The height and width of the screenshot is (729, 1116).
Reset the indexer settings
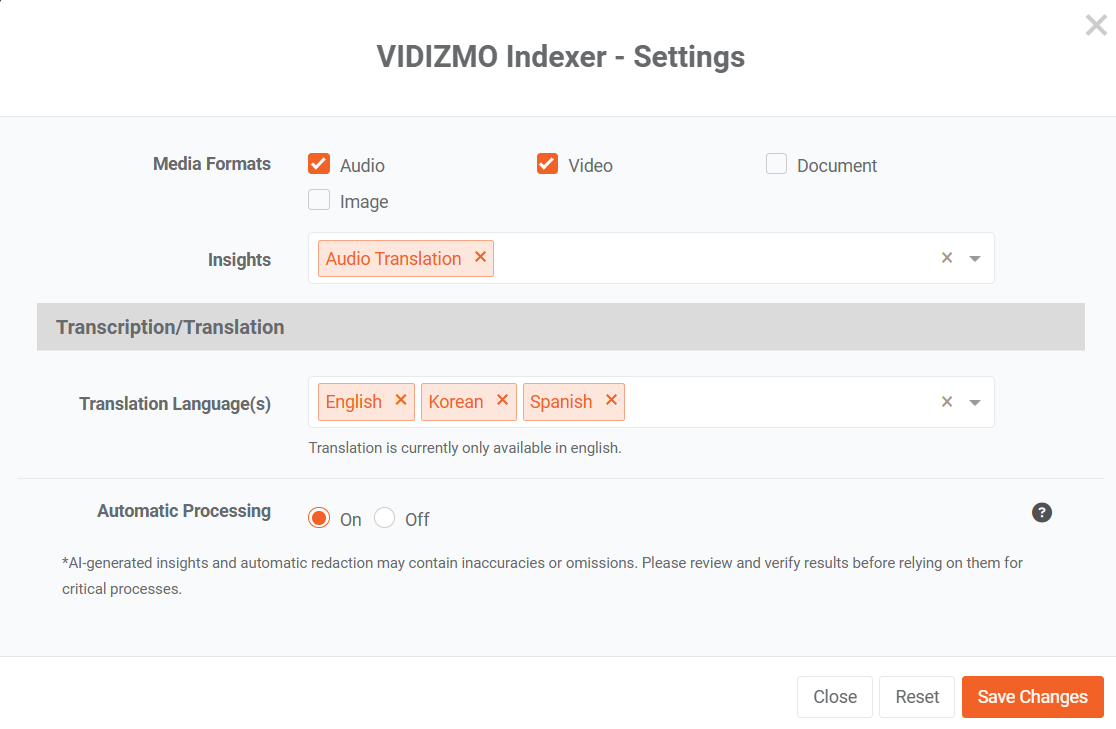pyautogui.click(x=917, y=697)
